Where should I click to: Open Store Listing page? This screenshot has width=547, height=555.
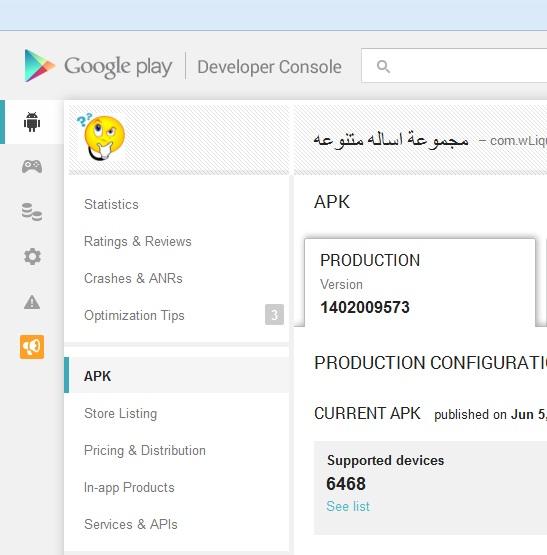(120, 413)
